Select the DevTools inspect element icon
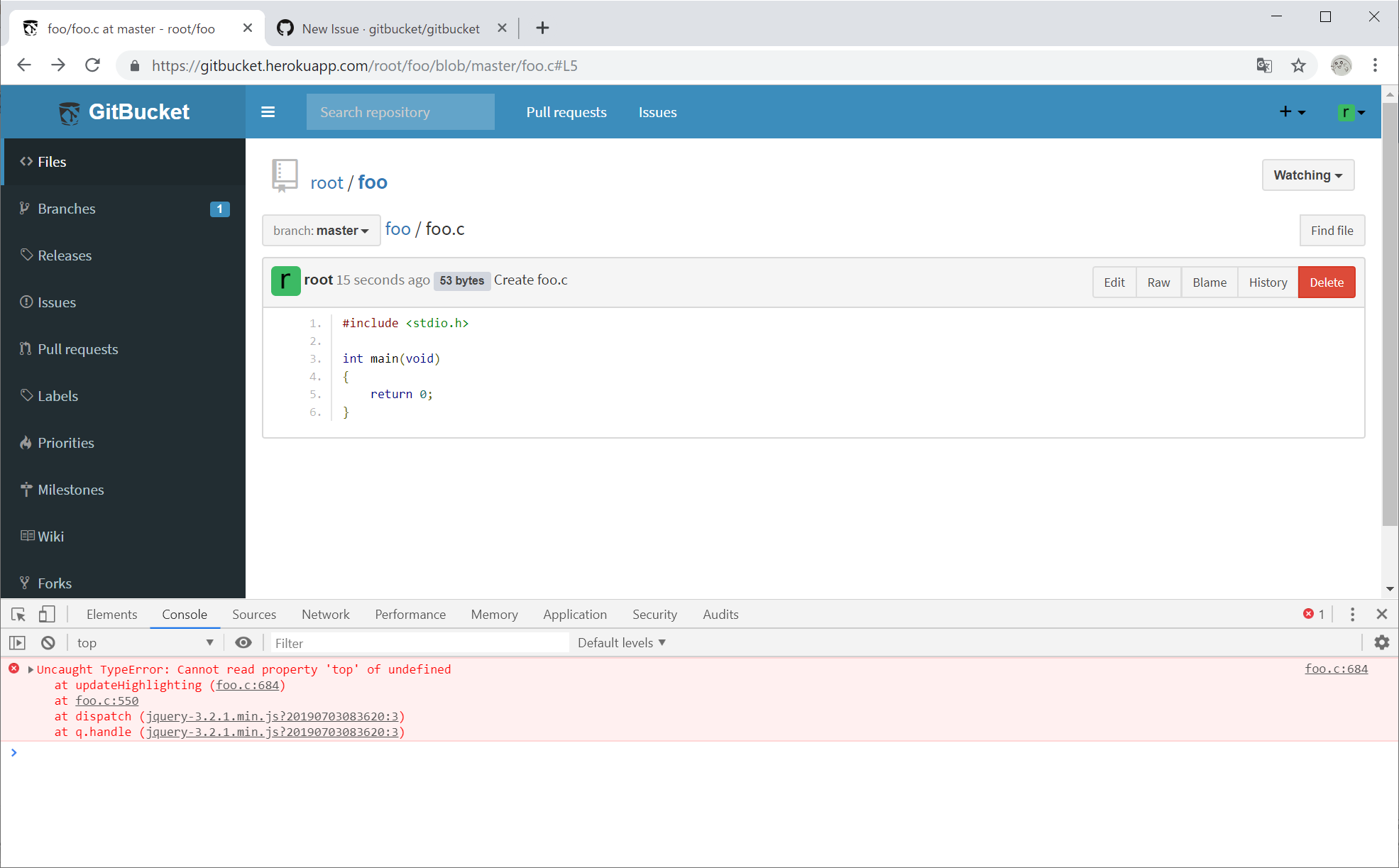 click(18, 615)
